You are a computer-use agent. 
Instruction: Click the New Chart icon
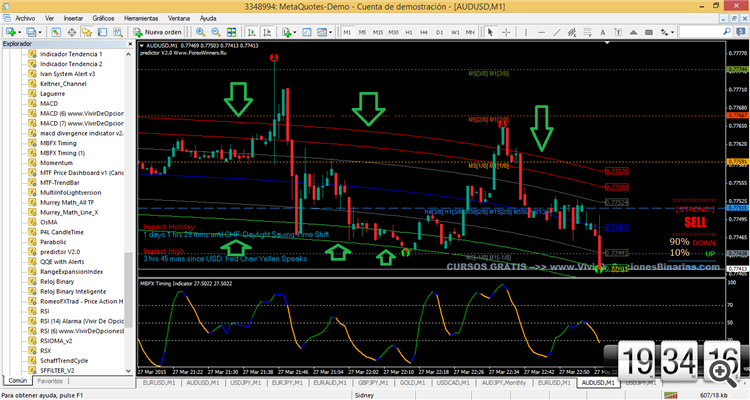tap(10, 32)
